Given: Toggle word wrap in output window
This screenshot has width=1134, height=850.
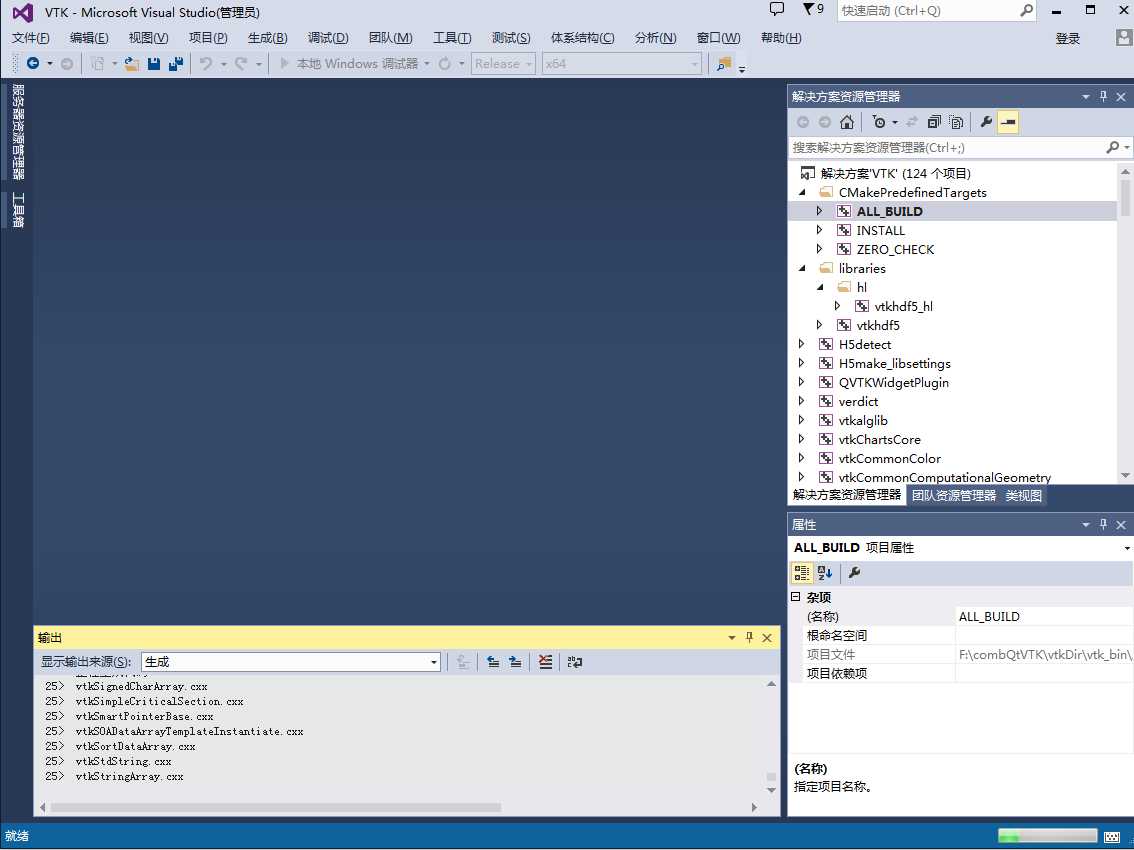Looking at the screenshot, I should [575, 662].
